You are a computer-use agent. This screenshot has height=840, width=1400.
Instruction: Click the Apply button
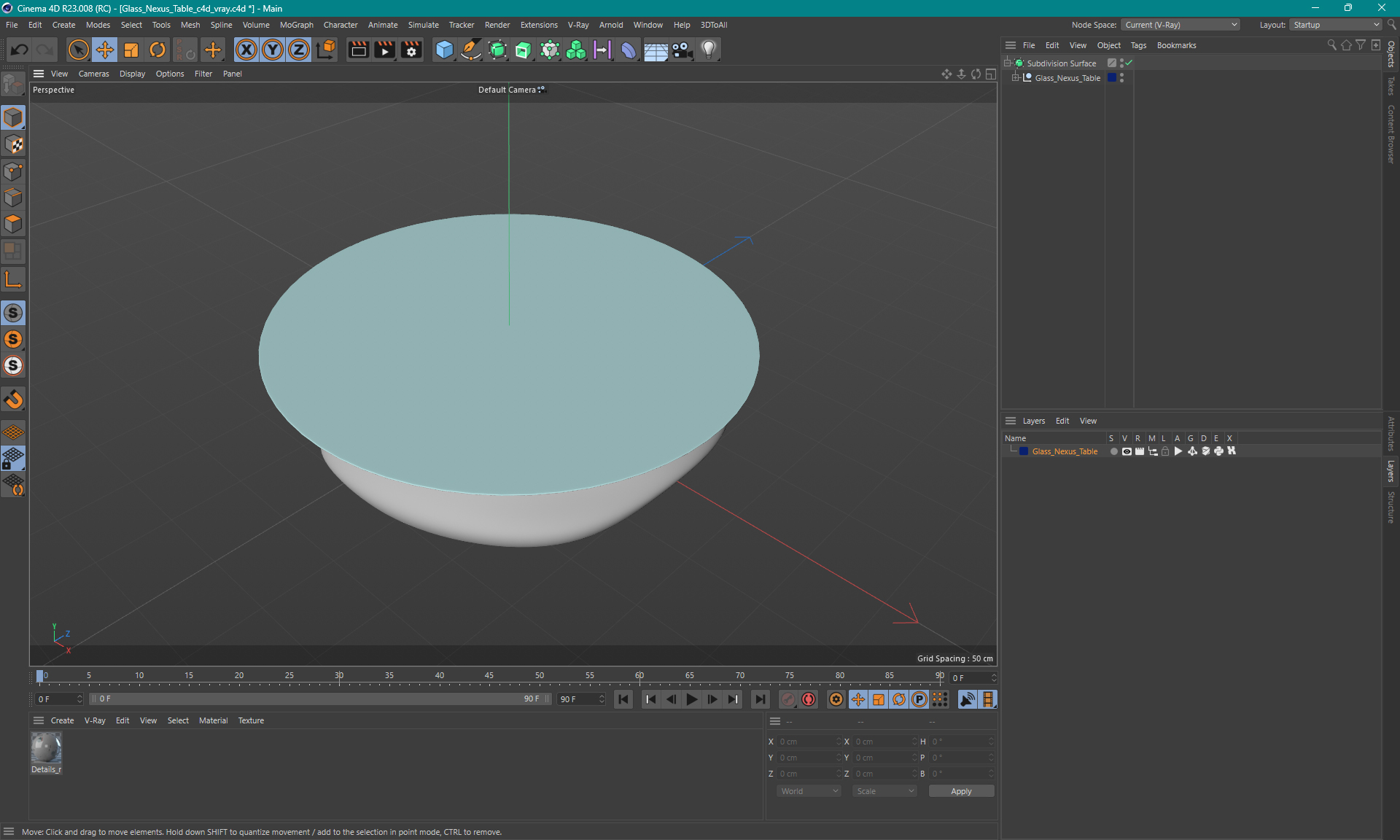point(961,791)
